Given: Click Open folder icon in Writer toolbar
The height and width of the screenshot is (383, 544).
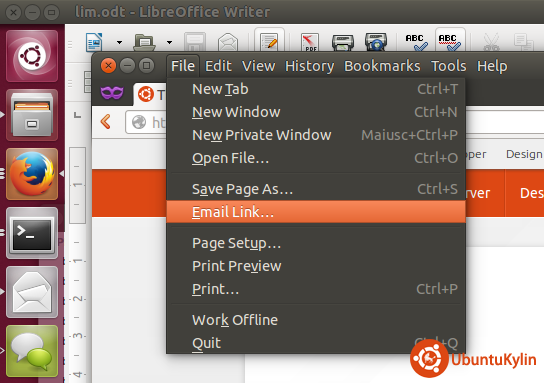Looking at the screenshot, I should click(x=144, y=42).
